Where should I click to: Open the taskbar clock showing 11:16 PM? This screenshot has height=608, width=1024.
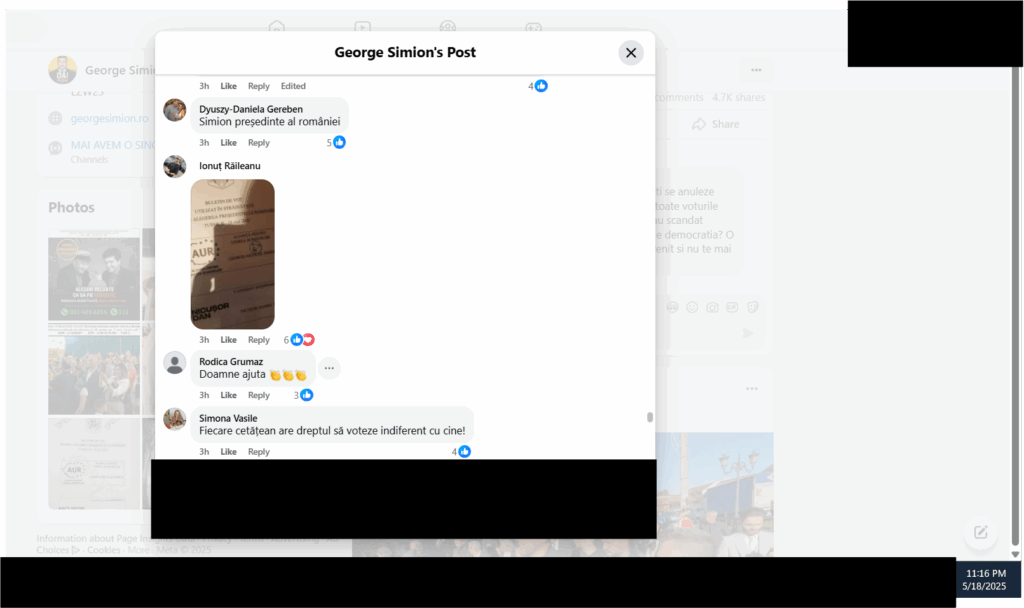tap(986, 580)
